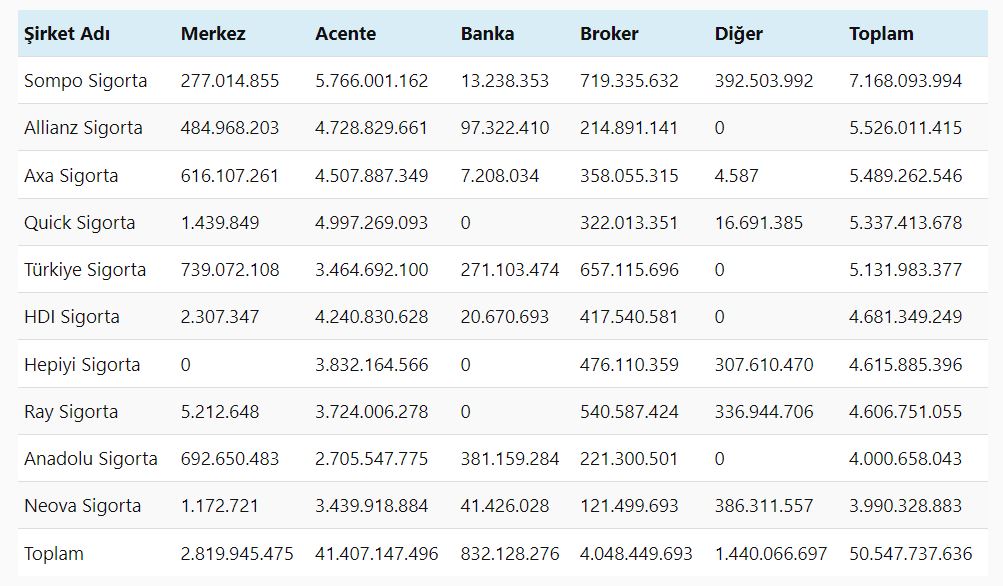Image resolution: width=1003 pixels, height=586 pixels.
Task: Click the Toplam row label at bottom
Action: [54, 554]
